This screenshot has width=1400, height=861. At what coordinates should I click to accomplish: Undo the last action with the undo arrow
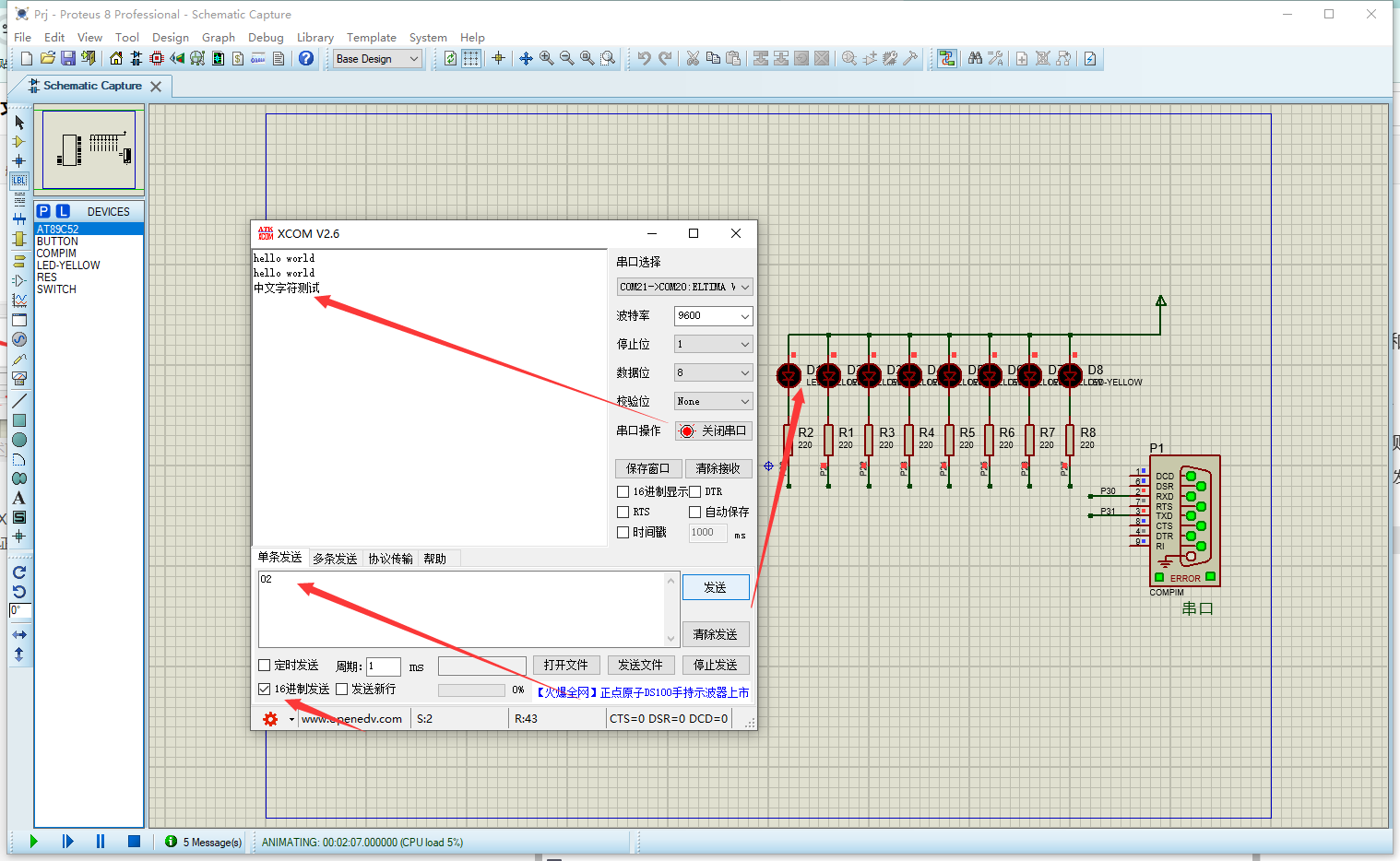tap(644, 59)
